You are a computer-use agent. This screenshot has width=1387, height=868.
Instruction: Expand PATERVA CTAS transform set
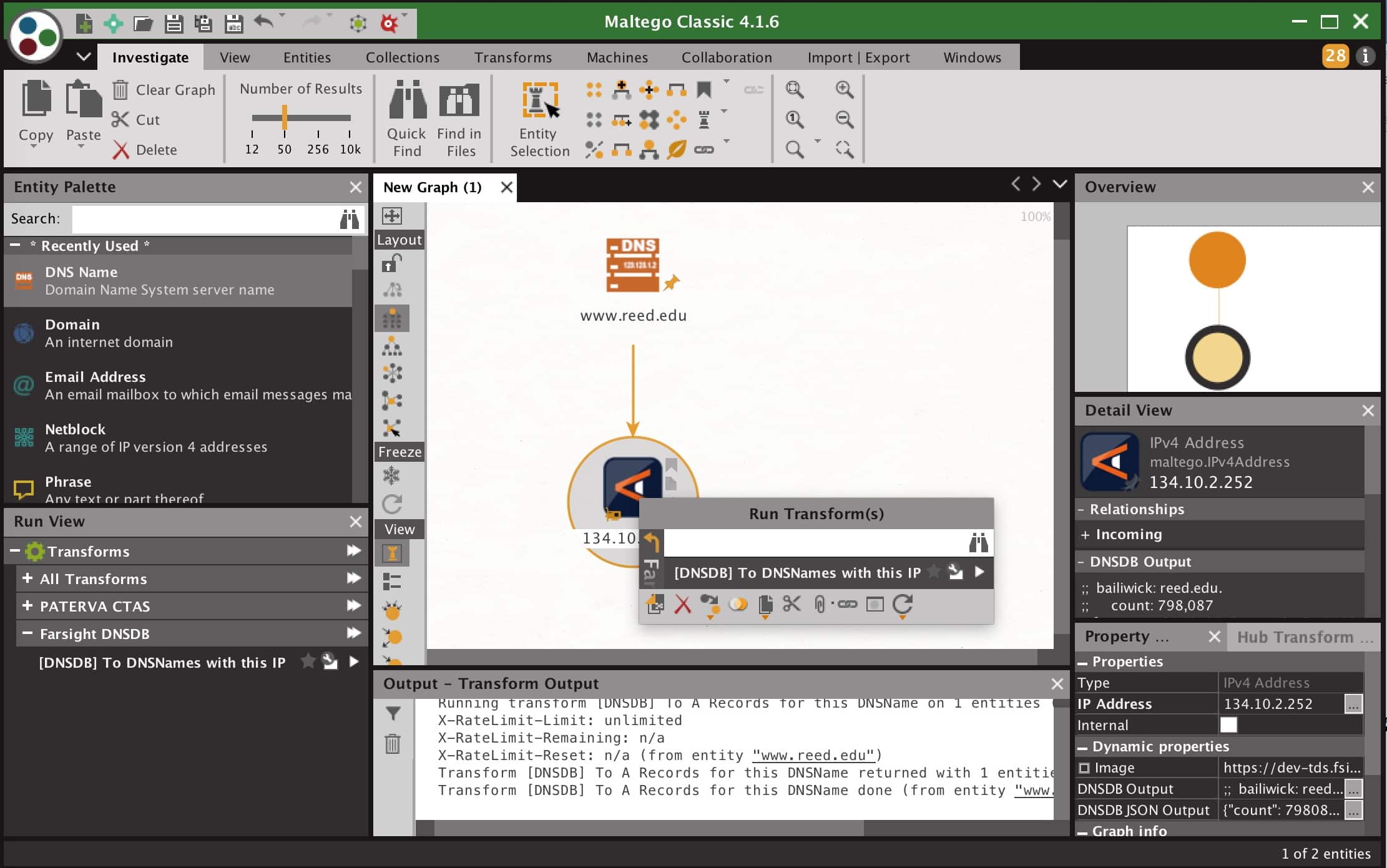coord(27,605)
